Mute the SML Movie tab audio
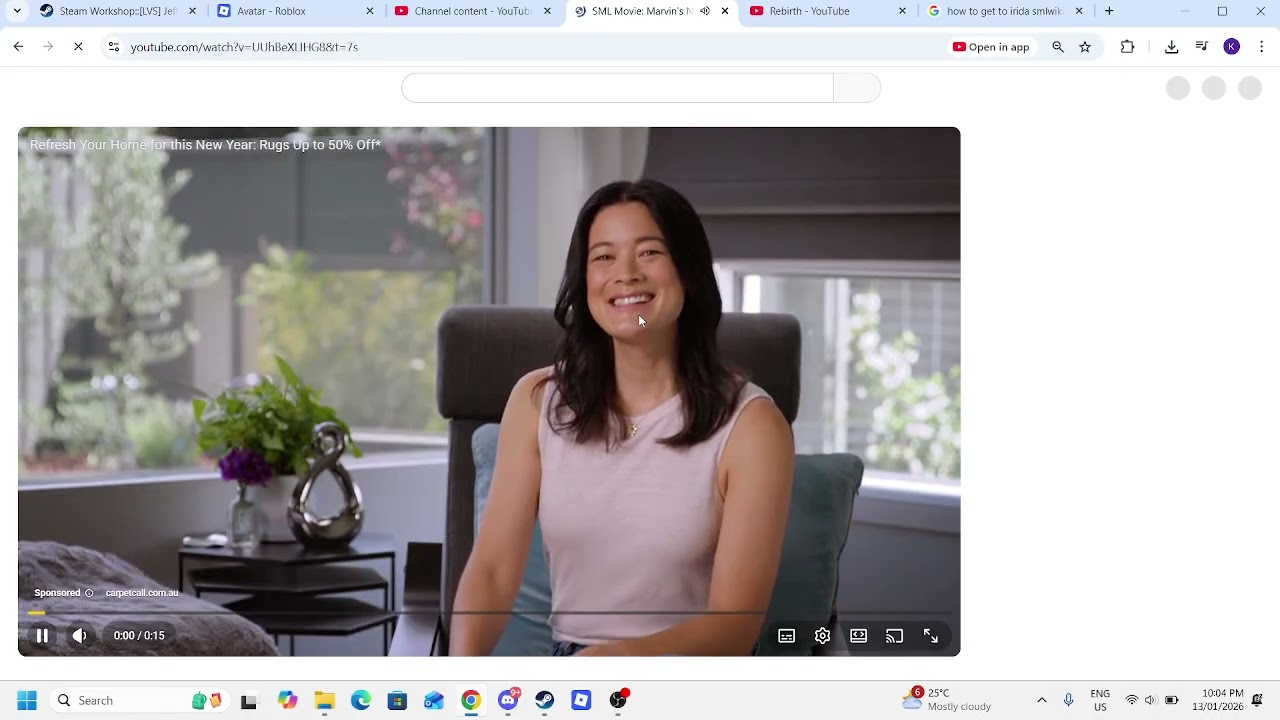 tap(705, 11)
